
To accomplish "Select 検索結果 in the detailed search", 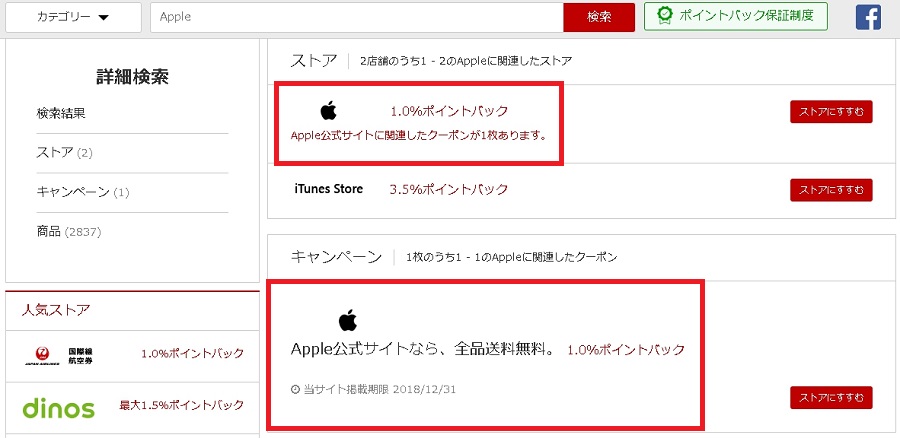I will [61, 114].
